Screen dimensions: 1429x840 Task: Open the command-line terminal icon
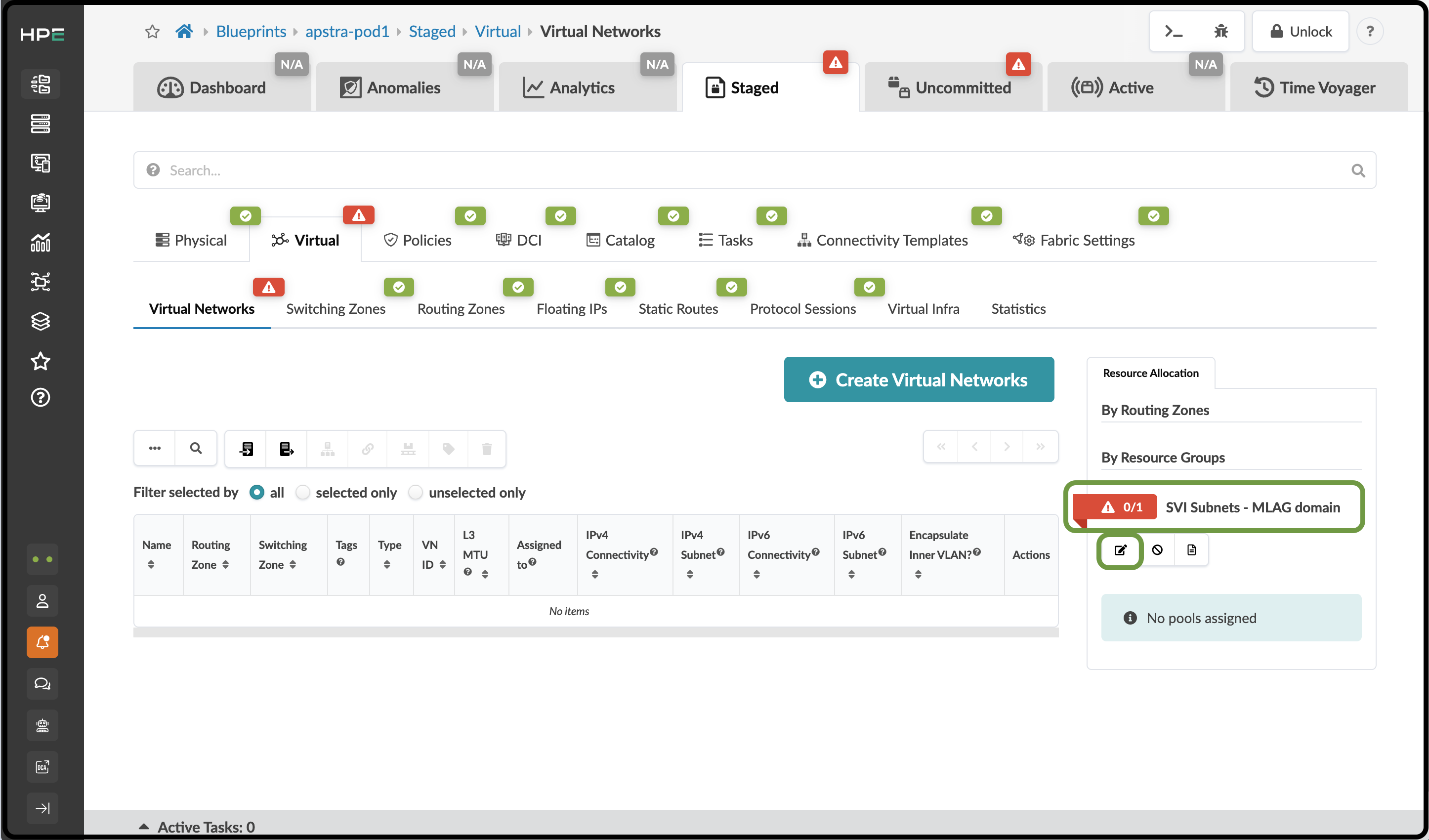[1173, 31]
